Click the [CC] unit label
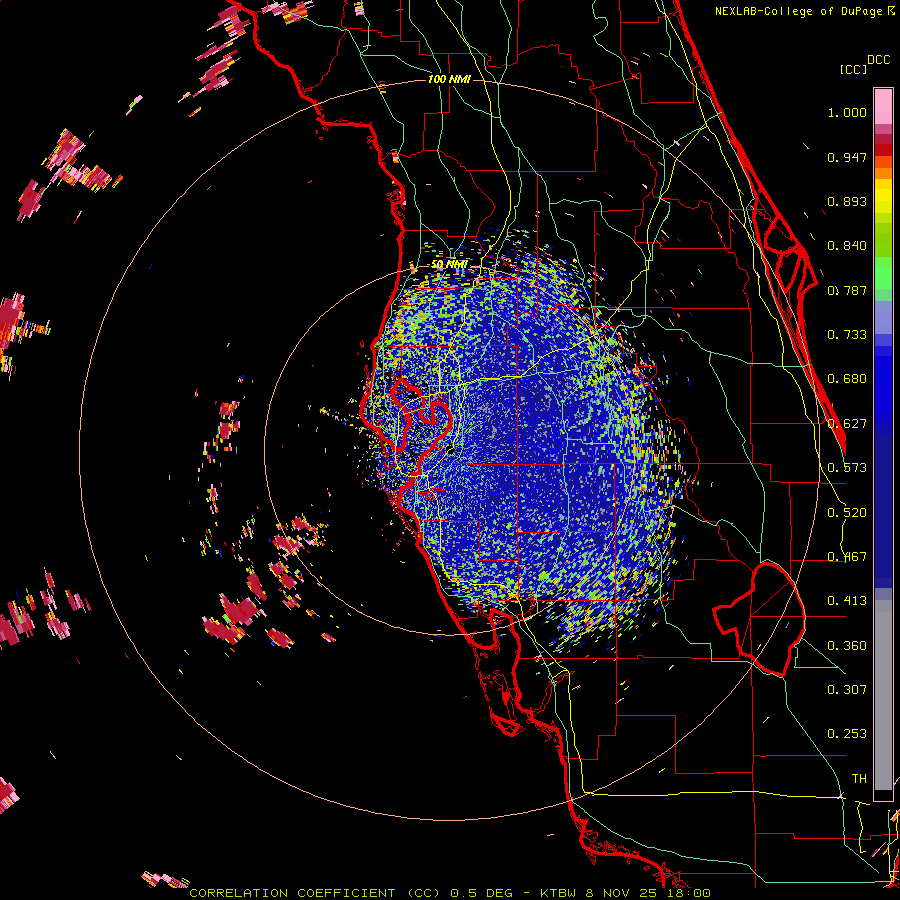The image size is (900, 900). click(853, 69)
